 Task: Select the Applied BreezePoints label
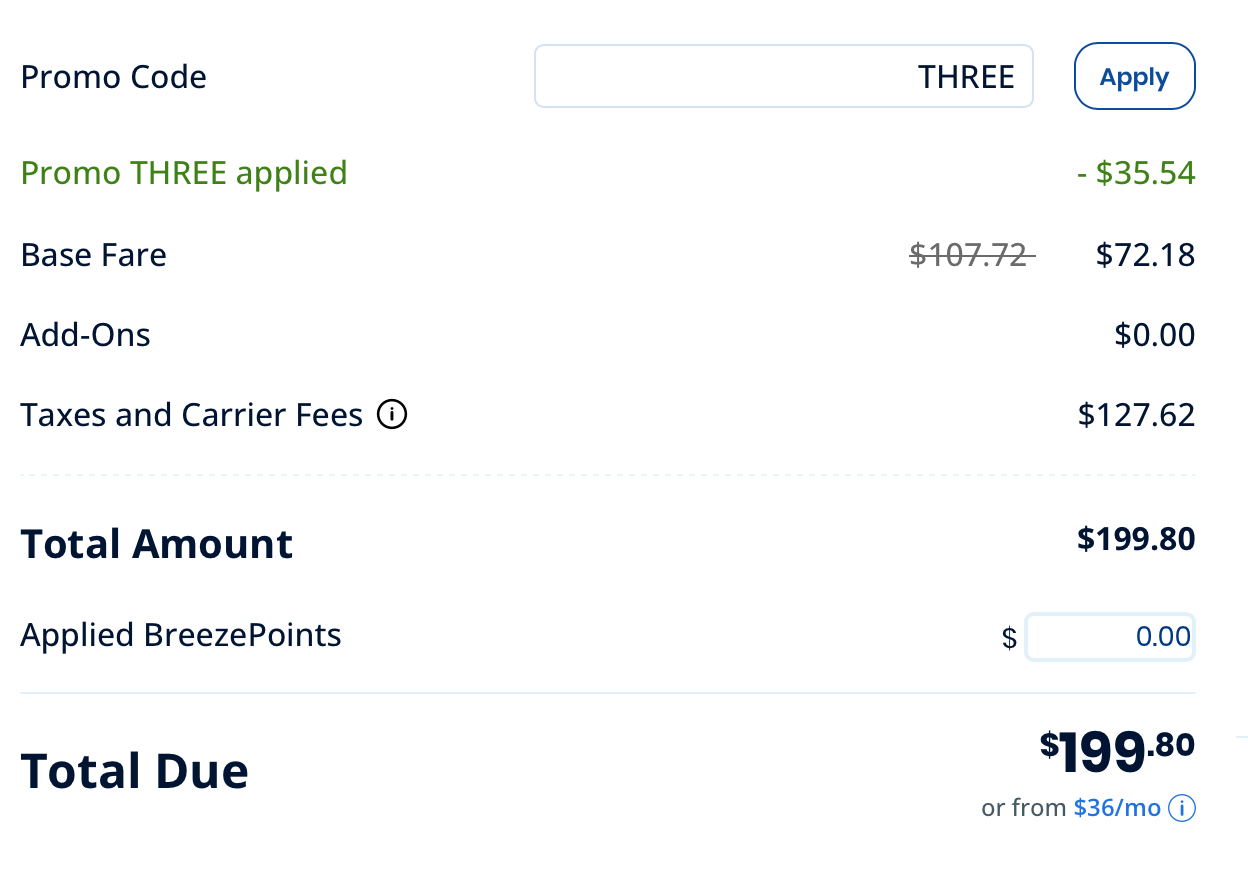tap(181, 635)
